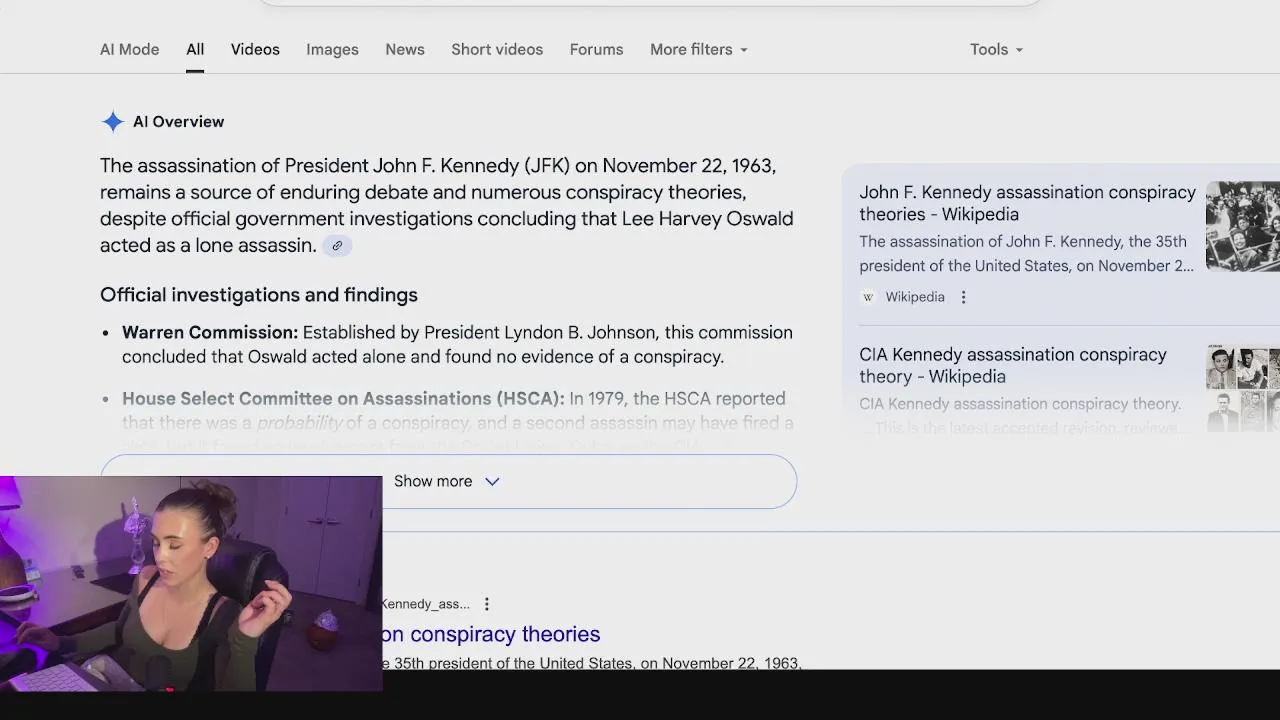Open the AI Mode tab
This screenshot has width=1280, height=720.
coord(129,49)
